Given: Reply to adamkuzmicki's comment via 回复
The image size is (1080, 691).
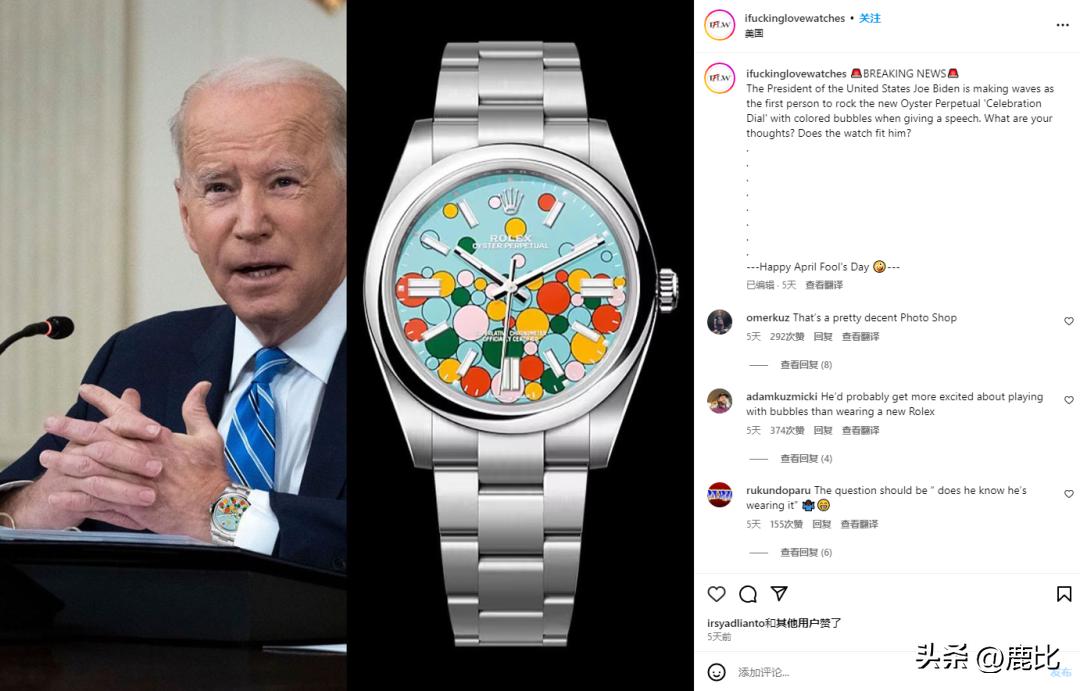Looking at the screenshot, I should (x=823, y=430).
